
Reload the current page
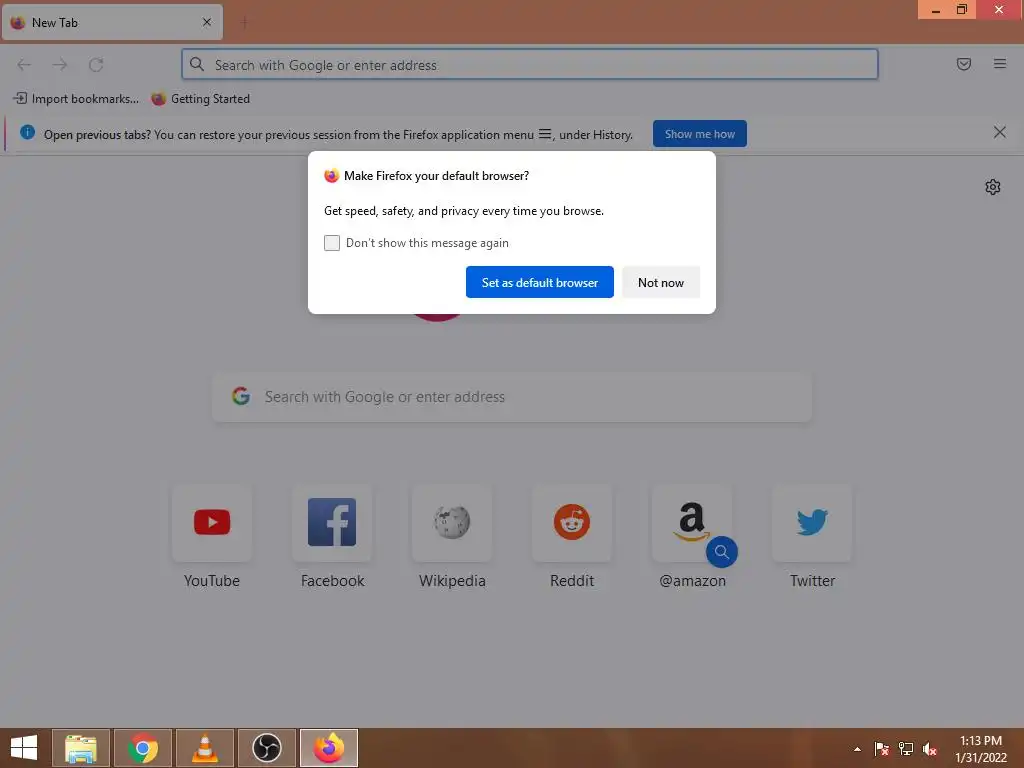[x=96, y=65]
